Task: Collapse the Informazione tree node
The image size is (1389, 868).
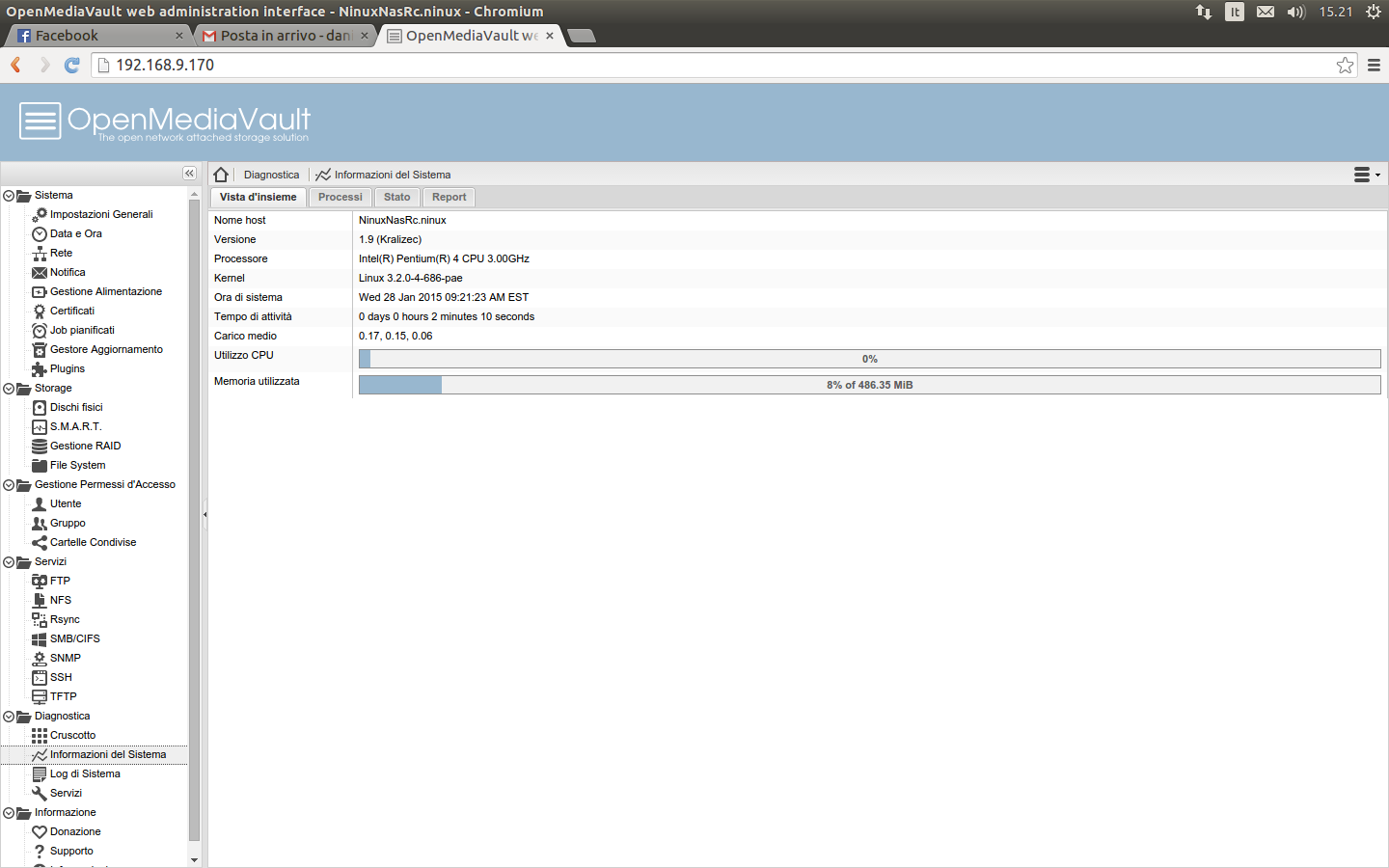Action: pyautogui.click(x=9, y=813)
